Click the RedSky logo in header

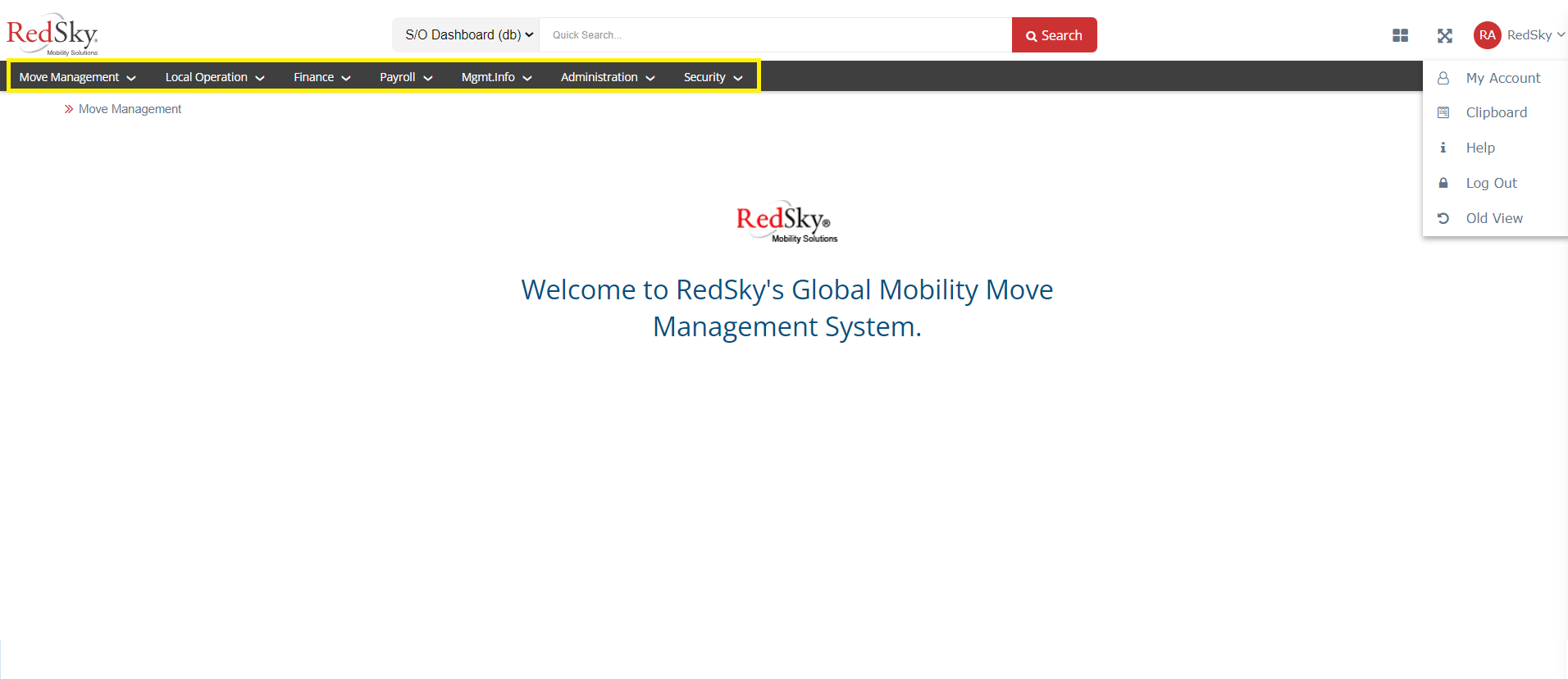pos(52,34)
